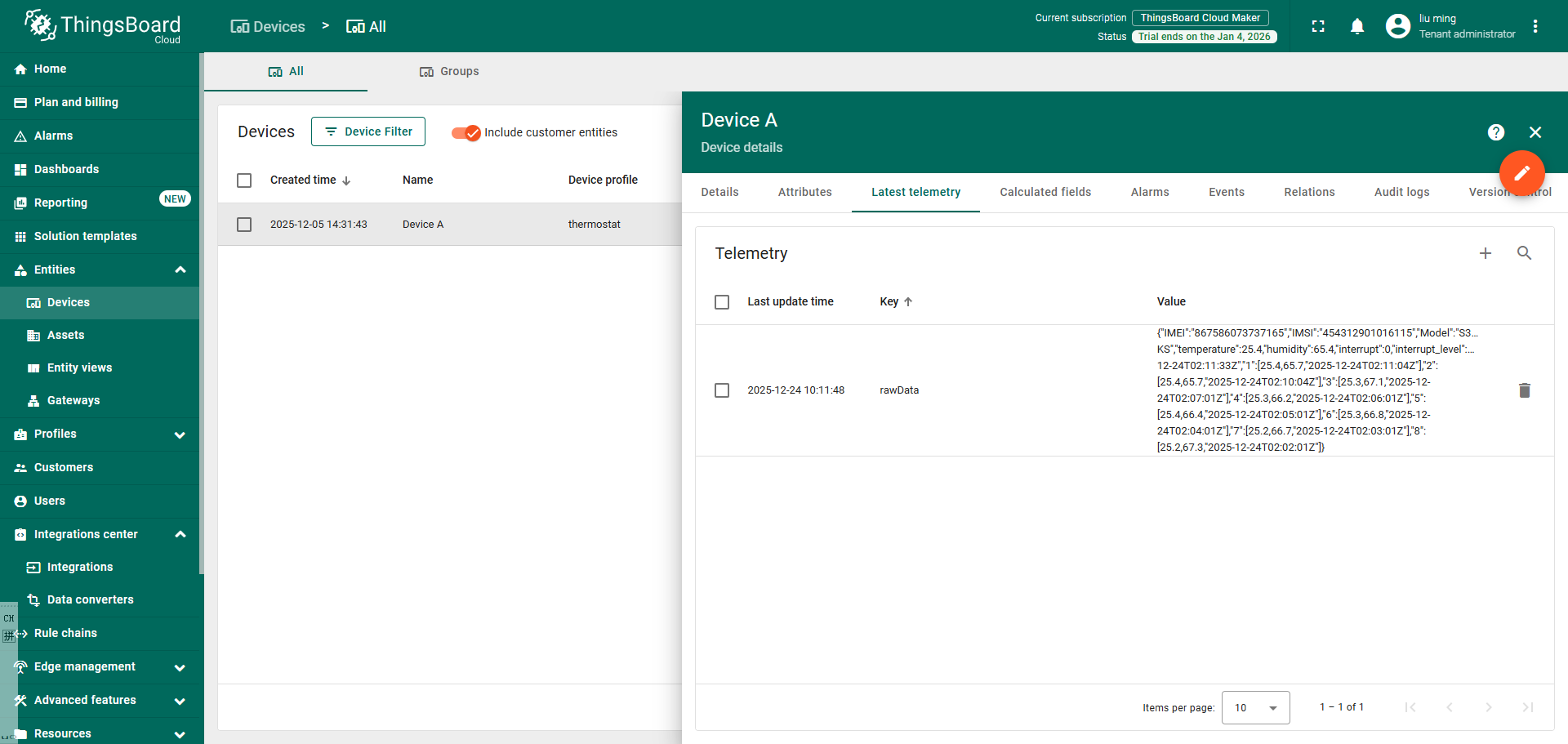Click Trial ends status badge

tap(1205, 37)
